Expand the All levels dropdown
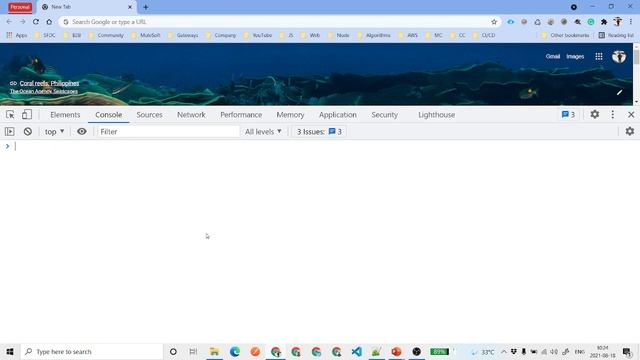The width and height of the screenshot is (640, 360). (x=263, y=131)
